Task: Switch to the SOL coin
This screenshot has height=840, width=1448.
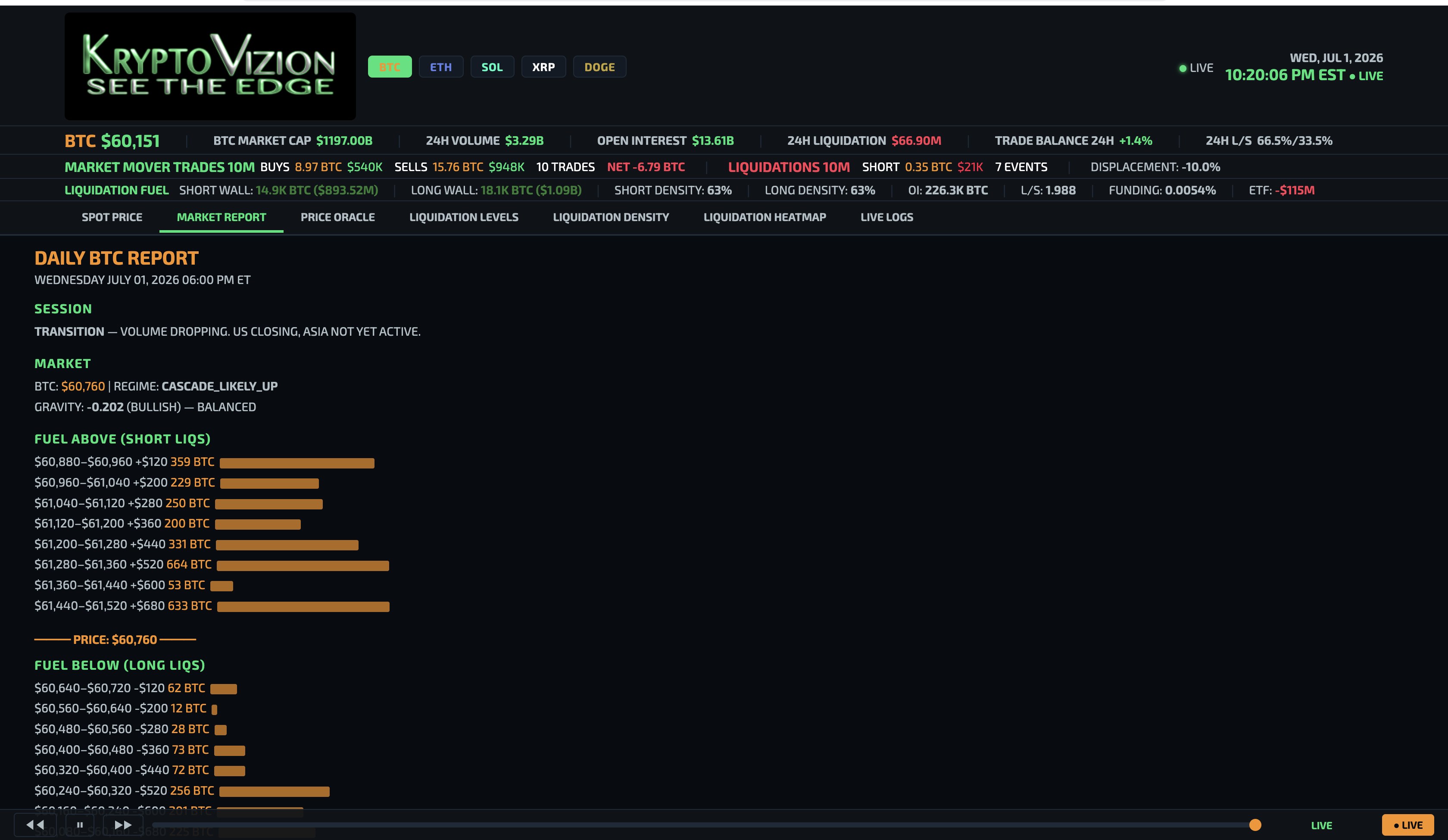Action: 492,67
